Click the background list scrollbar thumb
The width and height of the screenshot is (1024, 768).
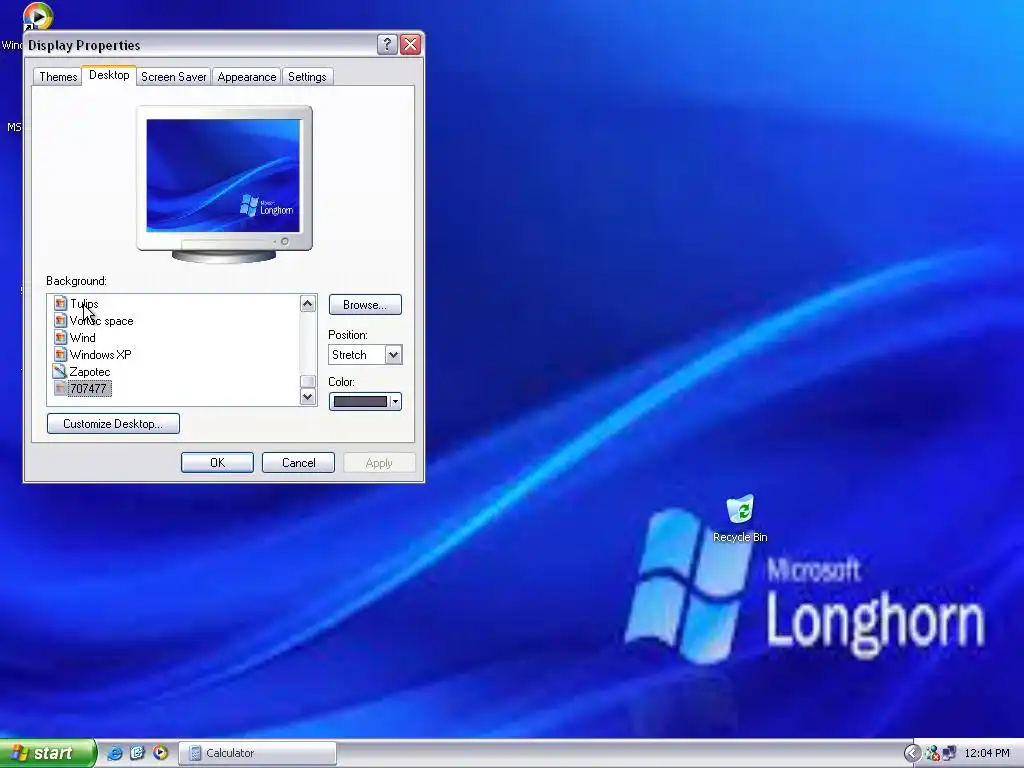coord(308,381)
